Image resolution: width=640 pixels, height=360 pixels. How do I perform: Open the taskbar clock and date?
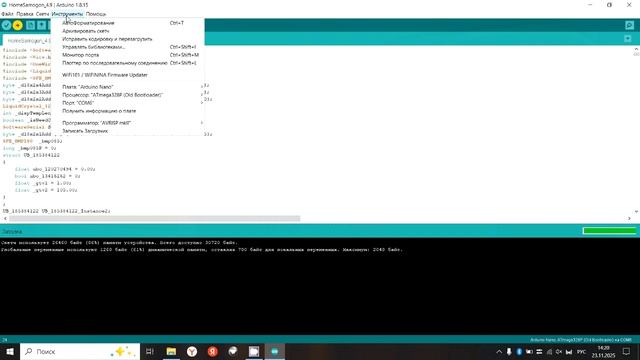(603, 351)
